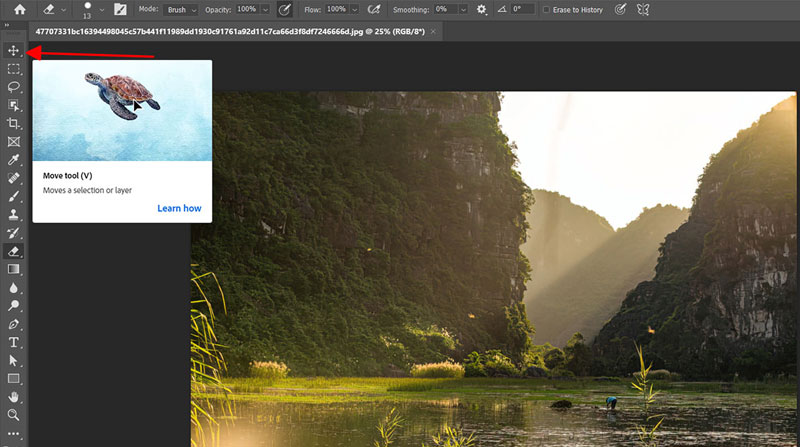Select the Zoom tool
Image resolution: width=800 pixels, height=447 pixels.
13,414
